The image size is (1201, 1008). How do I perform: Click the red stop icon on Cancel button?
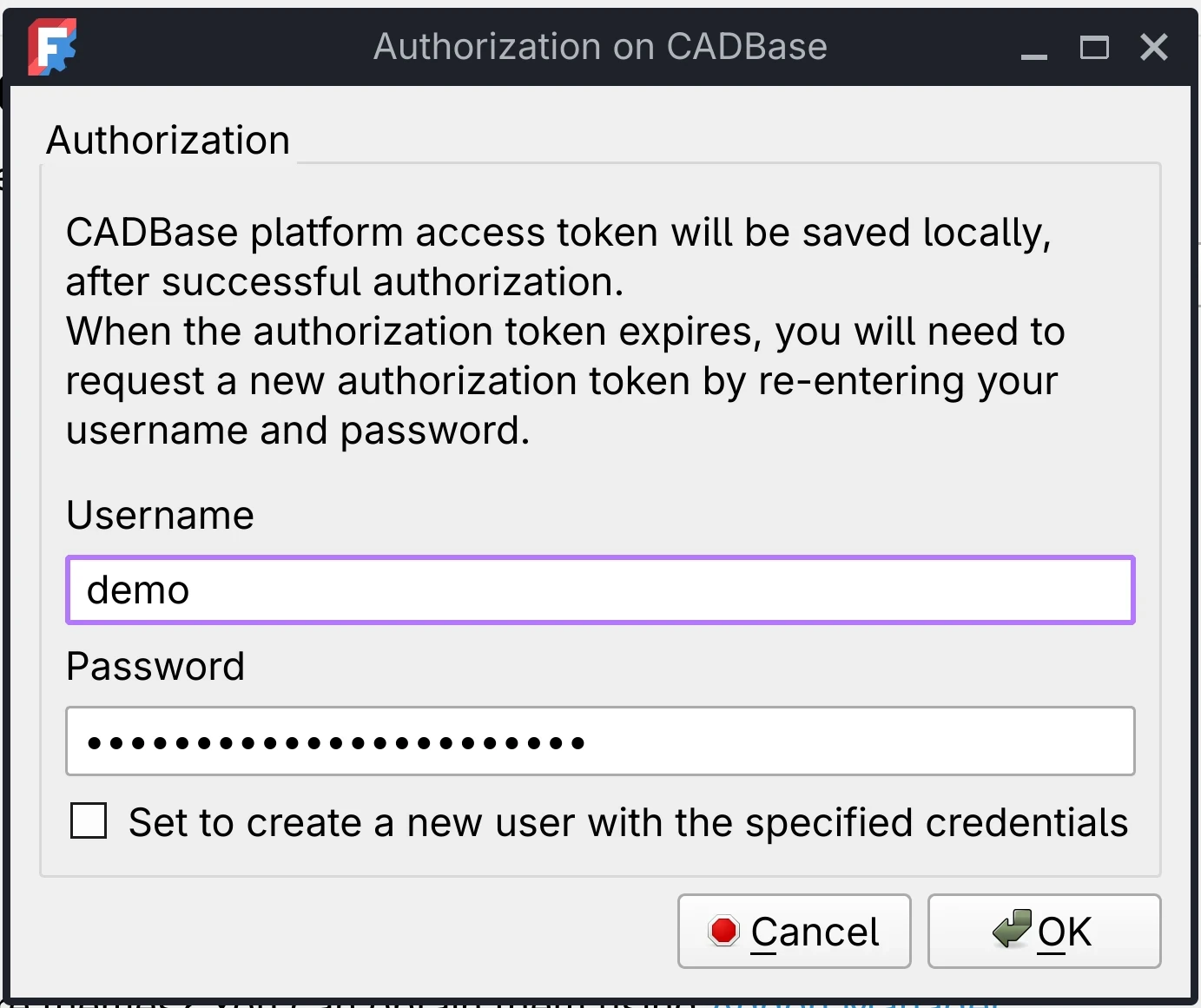[723, 930]
